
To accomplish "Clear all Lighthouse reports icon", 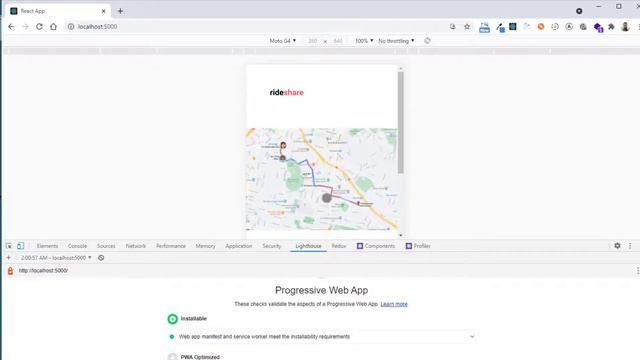I will [101, 258].
